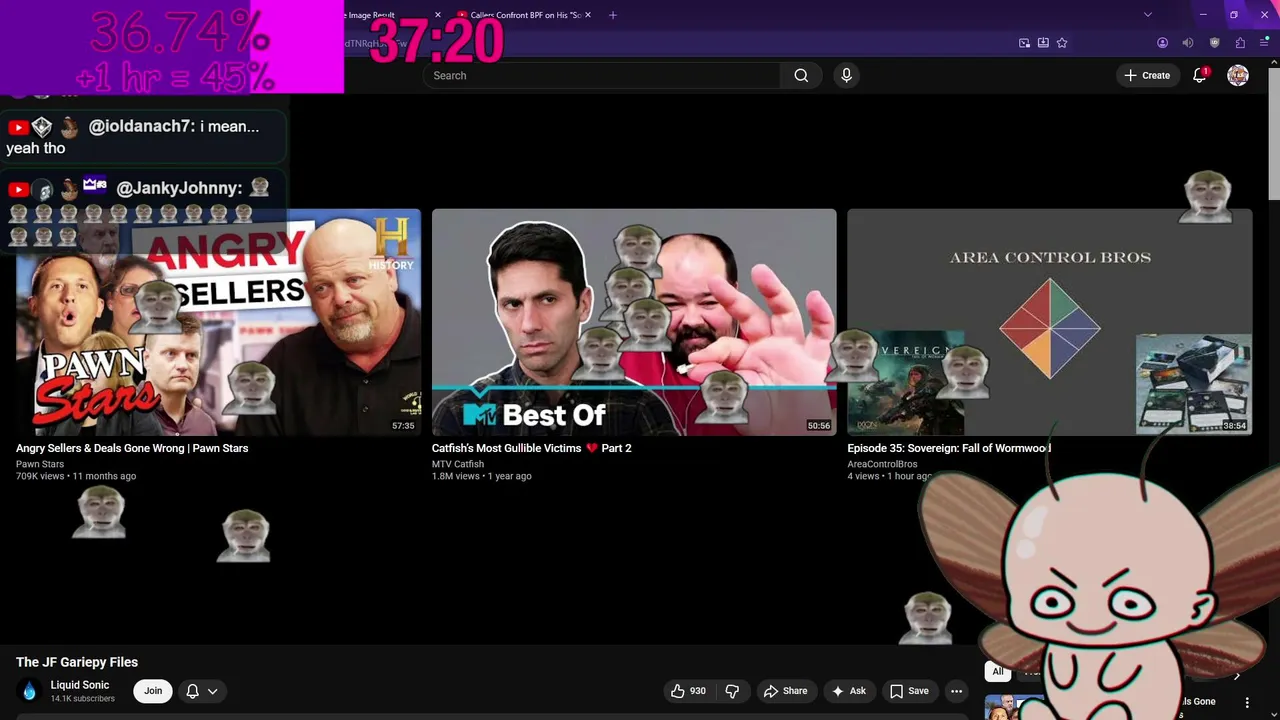Viewport: 1280px width, 720px height.
Task: Open the YouTube account avatar menu
Action: (1238, 75)
